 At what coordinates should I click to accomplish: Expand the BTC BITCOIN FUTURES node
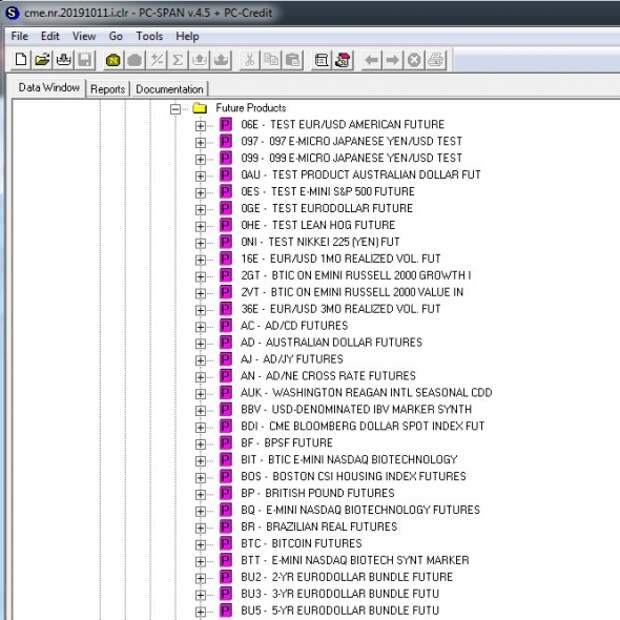coord(200,544)
